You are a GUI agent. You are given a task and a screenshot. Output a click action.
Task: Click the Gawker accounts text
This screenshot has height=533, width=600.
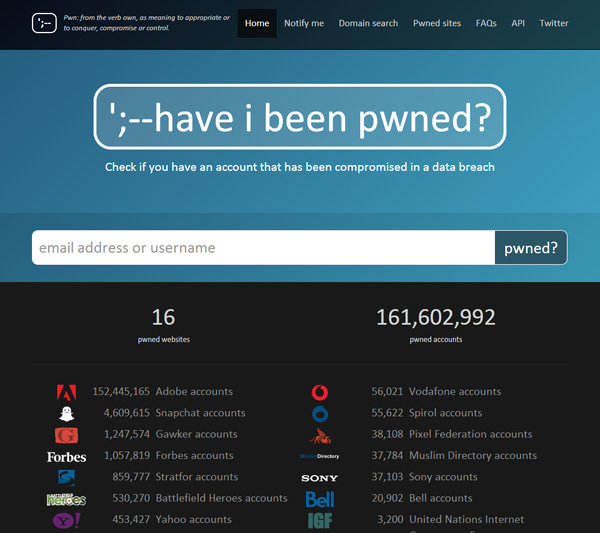tap(196, 434)
